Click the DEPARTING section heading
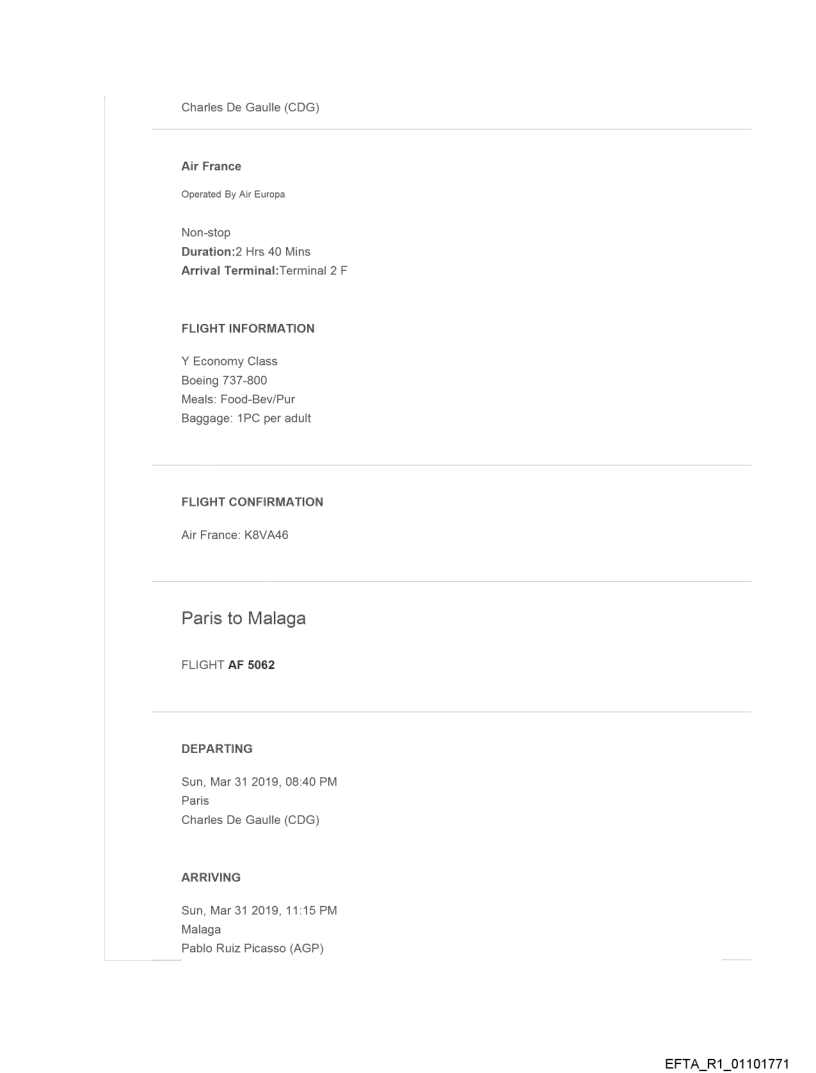Screen dimensions: 816x1073 pos(217,748)
